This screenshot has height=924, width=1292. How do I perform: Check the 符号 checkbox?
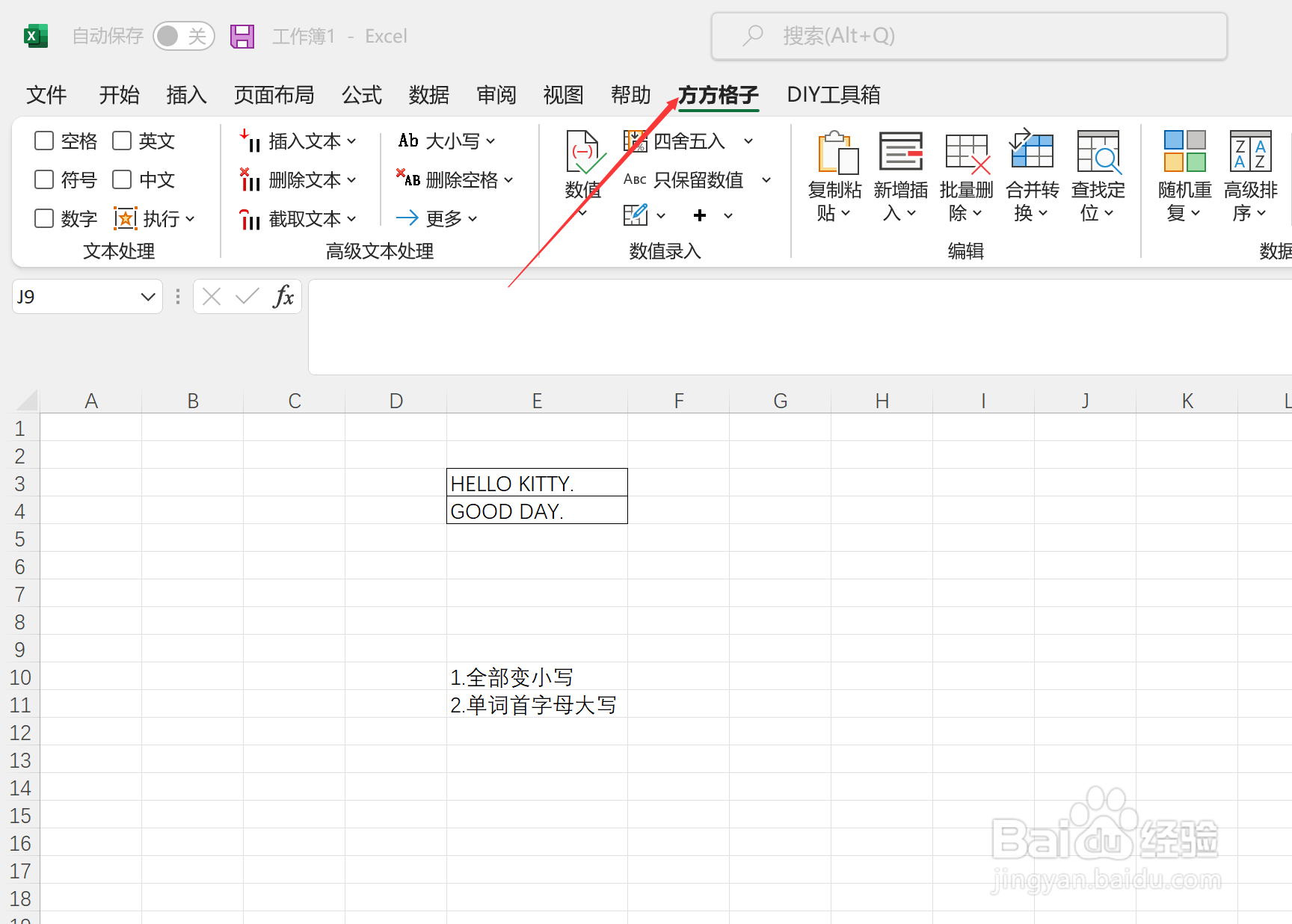click(x=44, y=179)
